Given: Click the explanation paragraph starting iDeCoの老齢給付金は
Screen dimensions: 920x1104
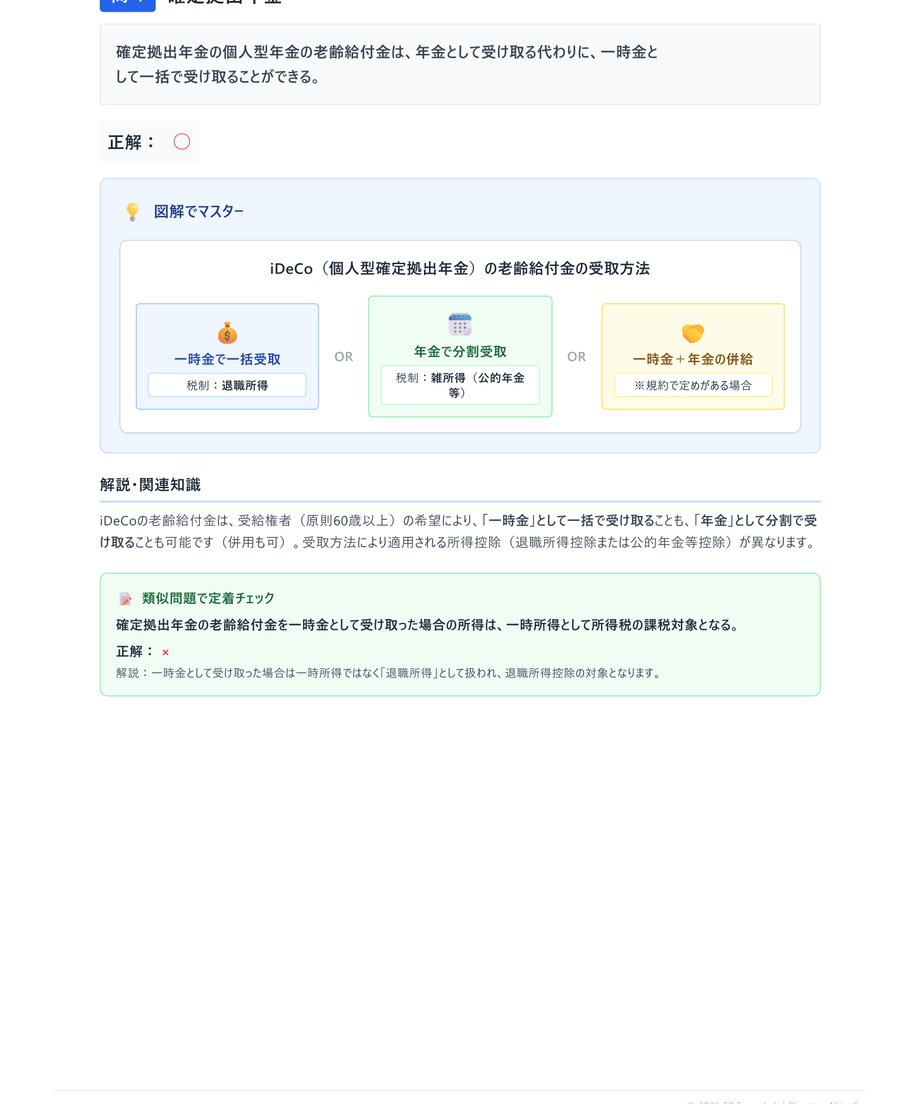Looking at the screenshot, I should pos(460,532).
